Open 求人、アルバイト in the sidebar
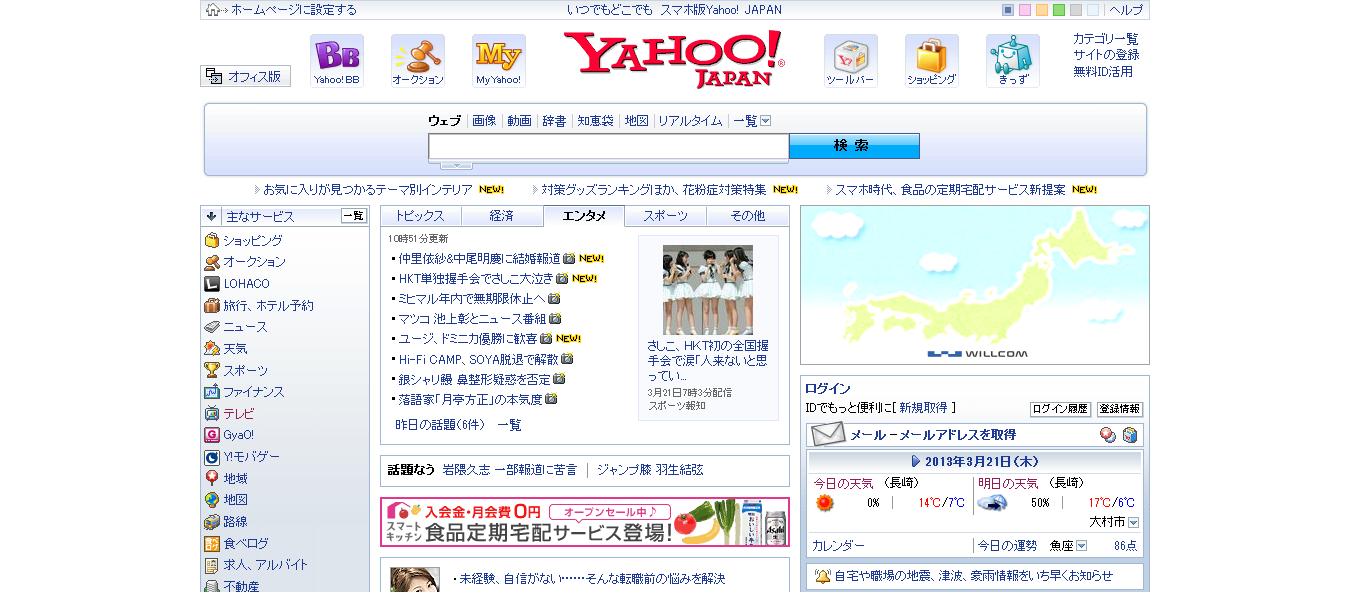The height and width of the screenshot is (592, 1349). (x=265, y=565)
